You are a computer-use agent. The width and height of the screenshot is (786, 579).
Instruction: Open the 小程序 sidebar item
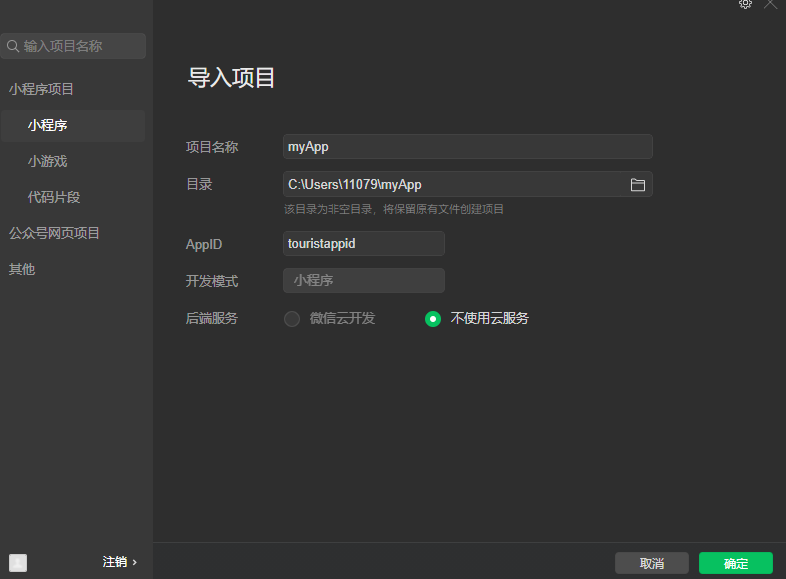coord(48,125)
